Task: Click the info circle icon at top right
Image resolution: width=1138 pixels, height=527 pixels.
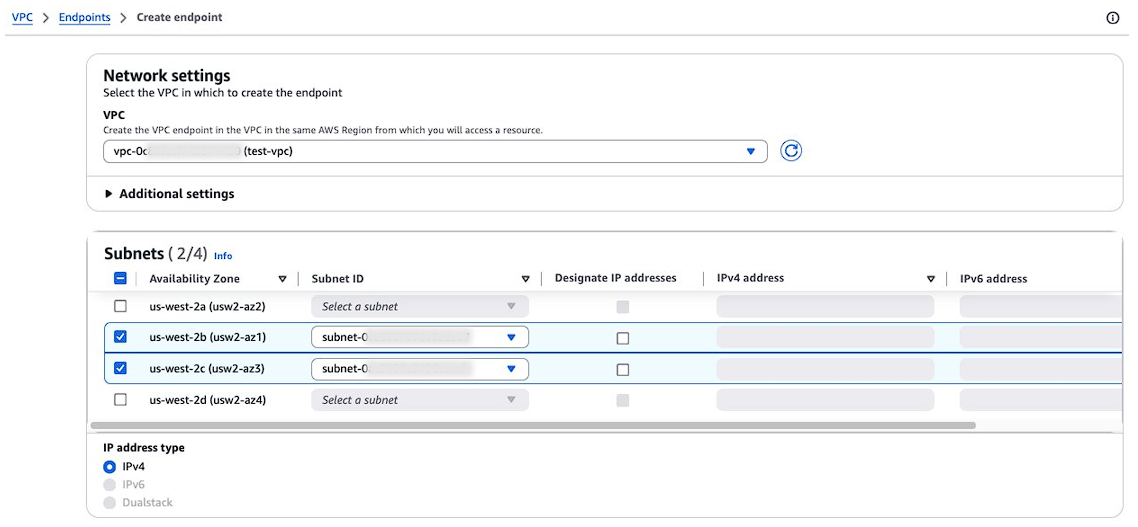Action: point(1113,18)
